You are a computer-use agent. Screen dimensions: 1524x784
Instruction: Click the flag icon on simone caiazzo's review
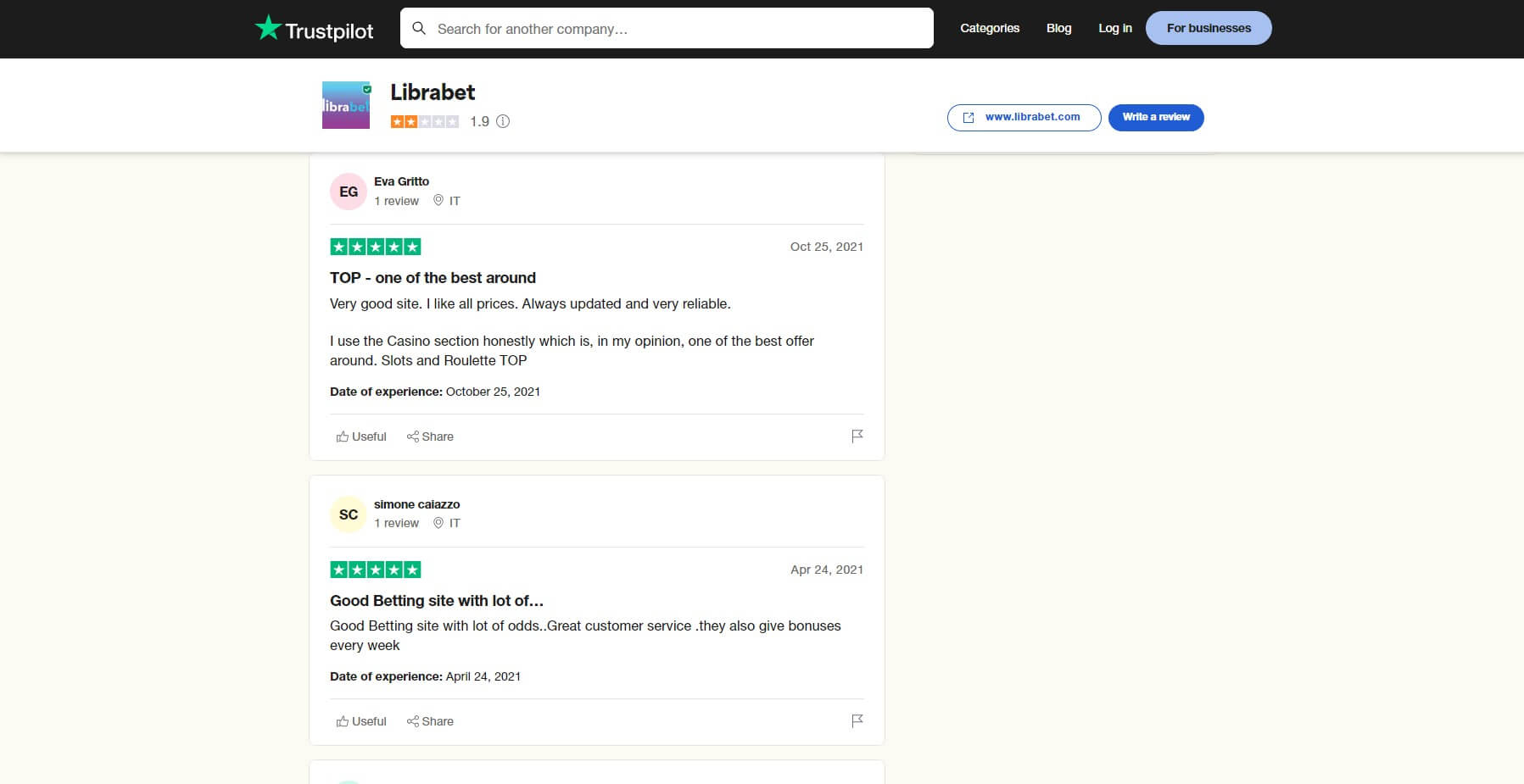click(x=857, y=720)
